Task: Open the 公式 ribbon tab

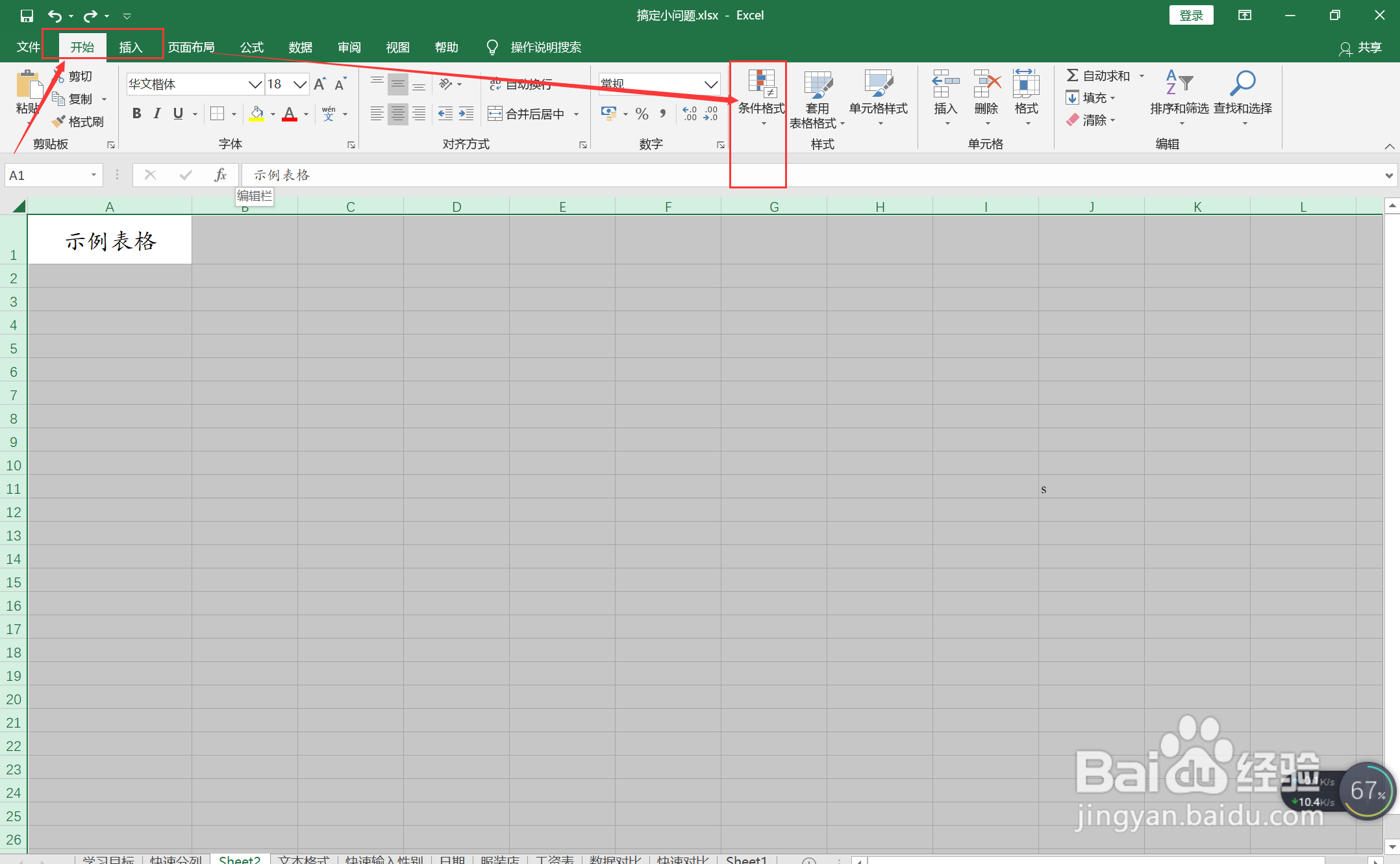Action: pyautogui.click(x=251, y=47)
